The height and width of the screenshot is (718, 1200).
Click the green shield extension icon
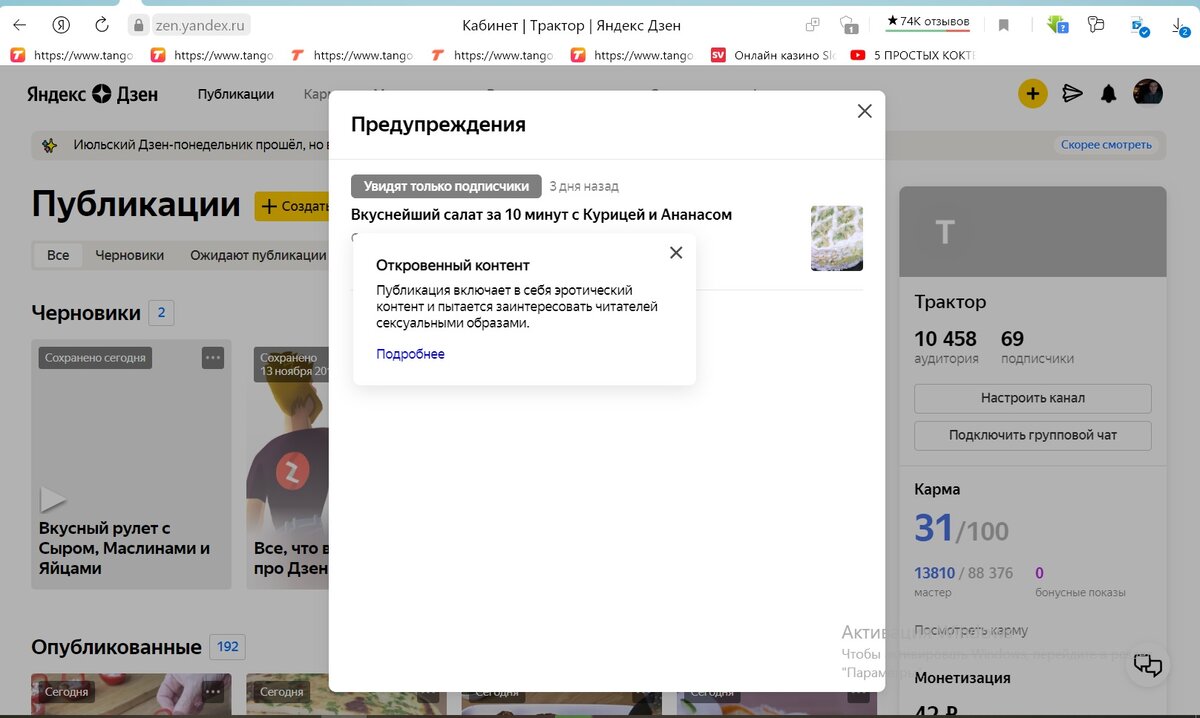tap(1056, 25)
